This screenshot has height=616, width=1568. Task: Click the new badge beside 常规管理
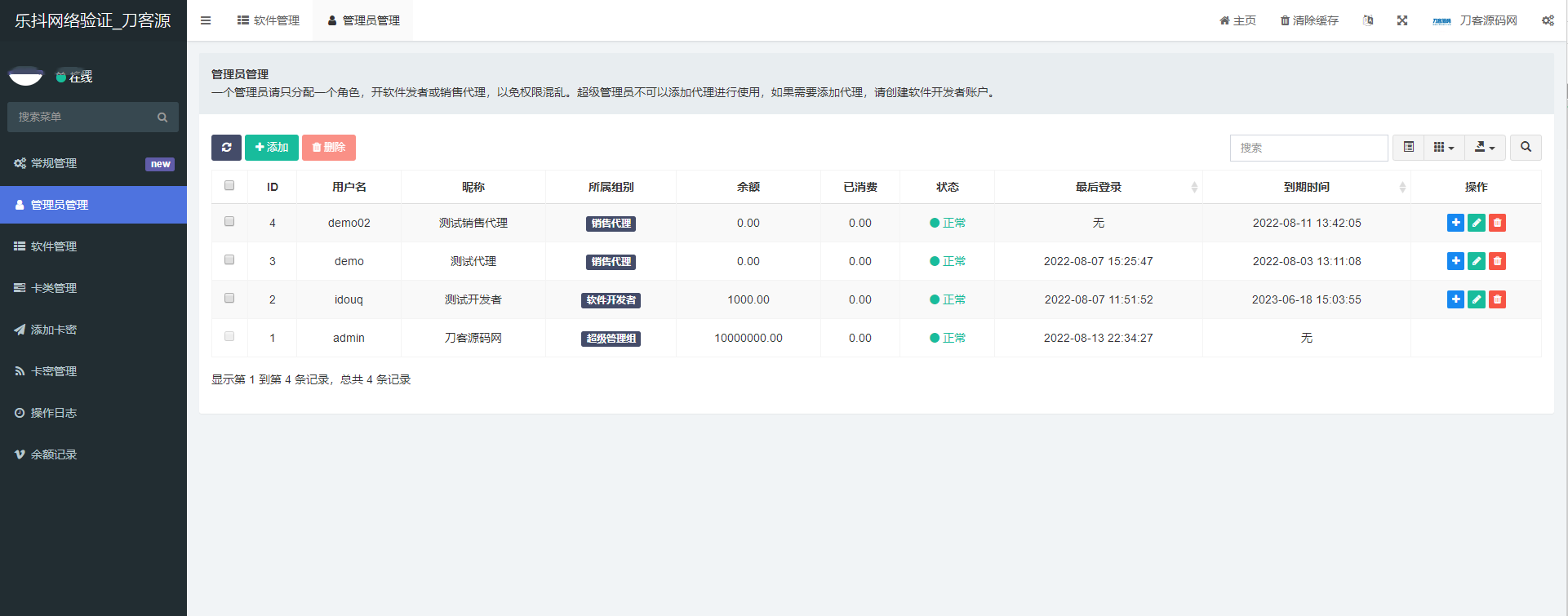pos(160,164)
